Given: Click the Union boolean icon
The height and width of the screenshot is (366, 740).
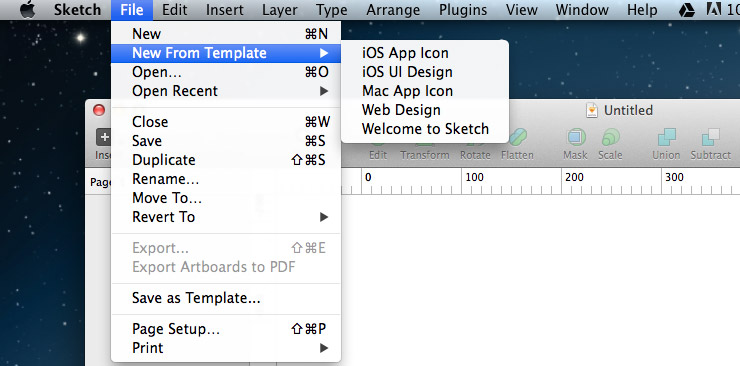Looking at the screenshot, I should point(666,137).
